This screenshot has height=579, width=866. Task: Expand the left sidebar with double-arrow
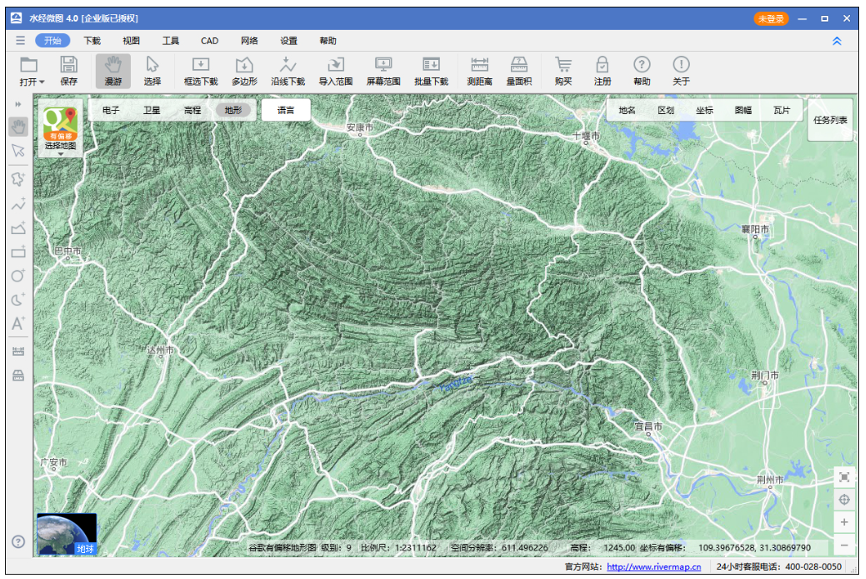[x=17, y=104]
